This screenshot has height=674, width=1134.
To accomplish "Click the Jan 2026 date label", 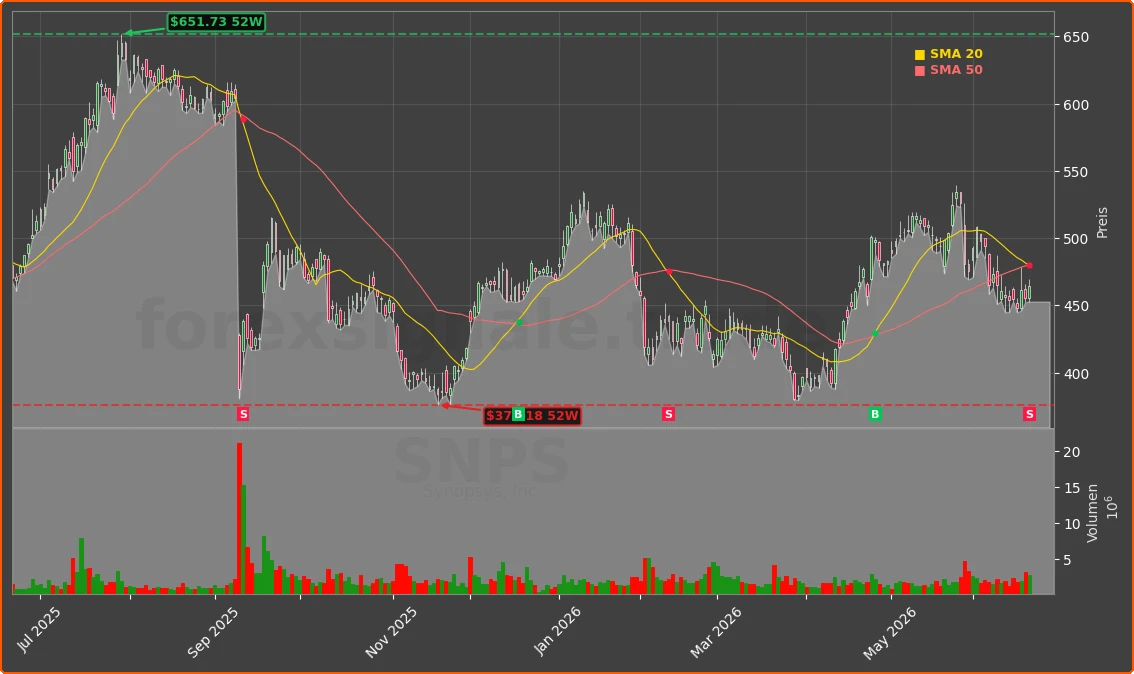I will pos(557,631).
